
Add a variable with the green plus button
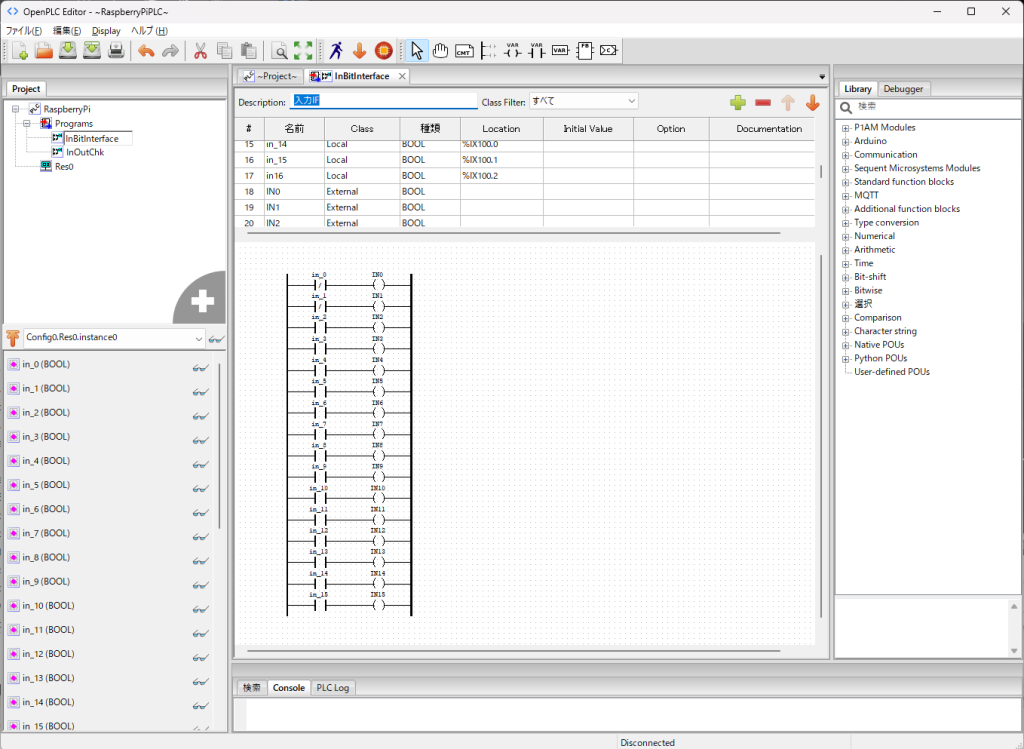tap(738, 103)
